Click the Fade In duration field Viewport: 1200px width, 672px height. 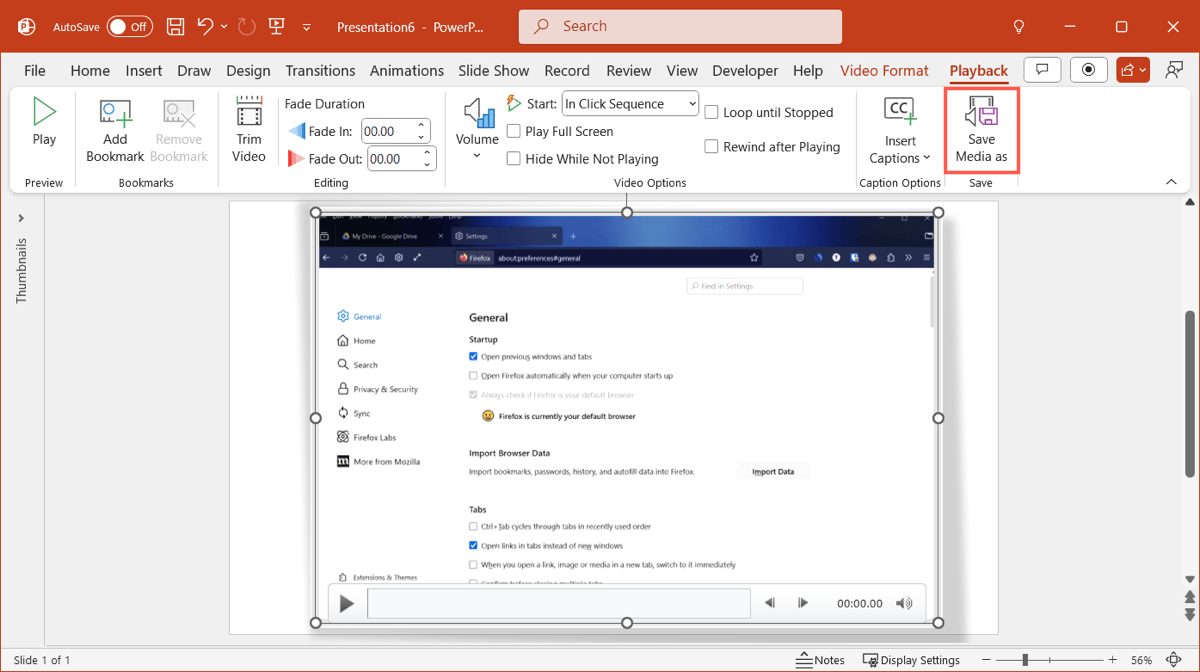386,131
